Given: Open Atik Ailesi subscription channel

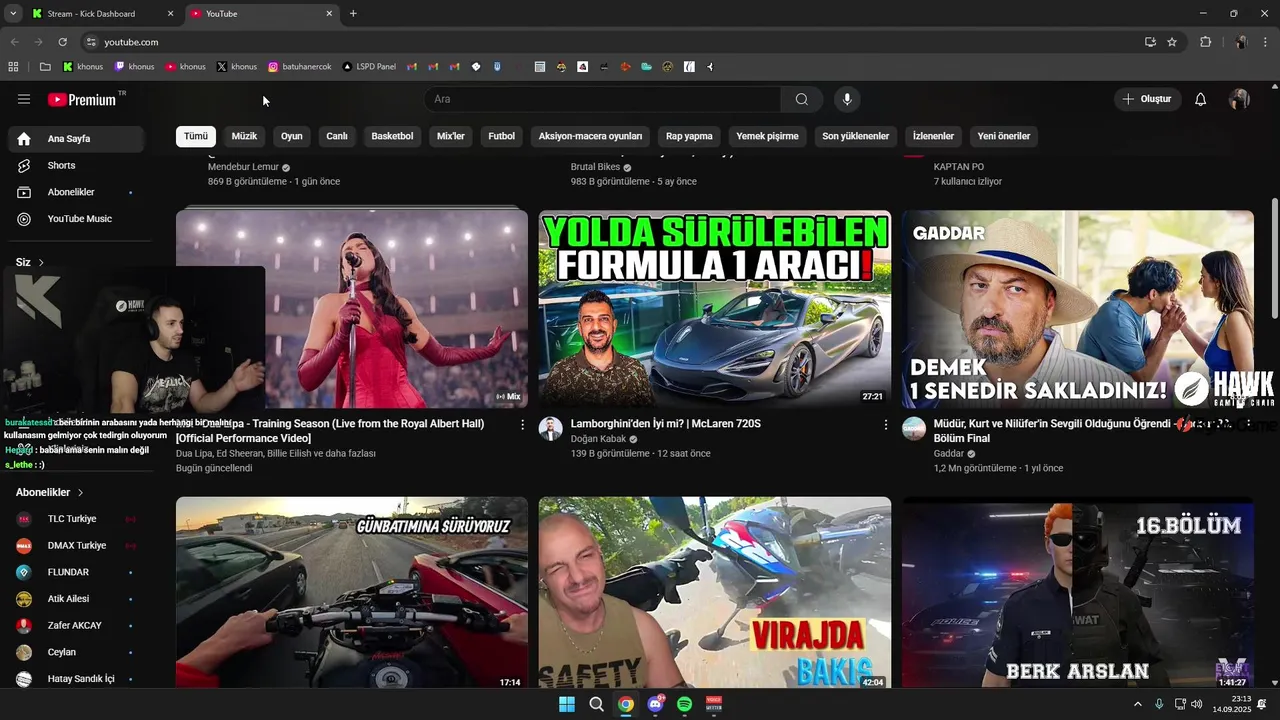Looking at the screenshot, I should (76, 599).
